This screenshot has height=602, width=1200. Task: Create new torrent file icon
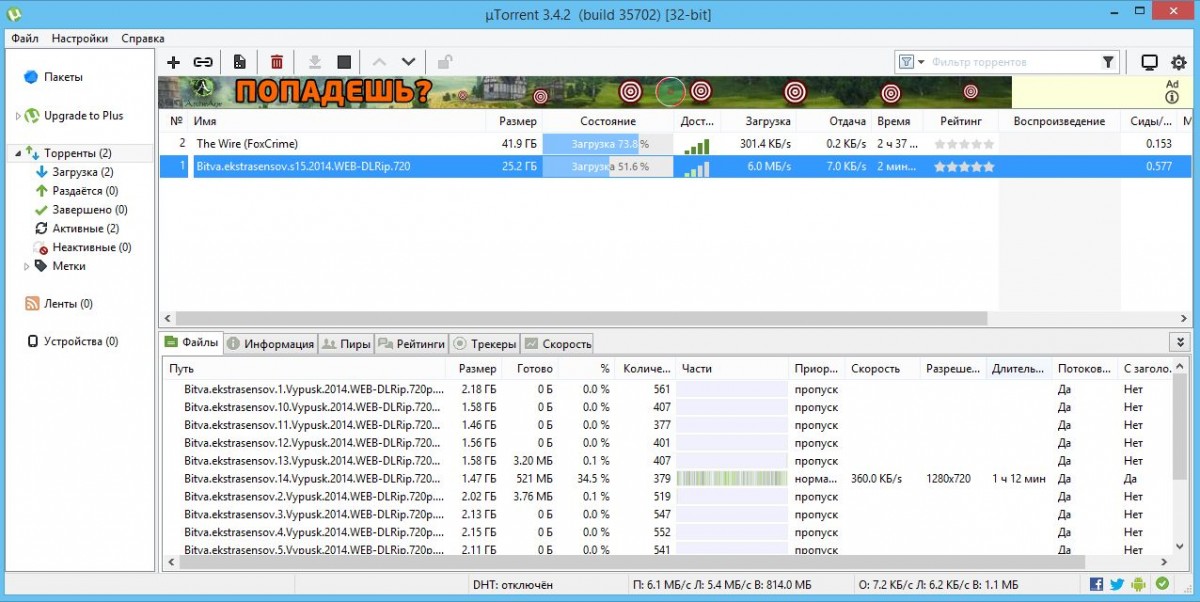click(240, 62)
